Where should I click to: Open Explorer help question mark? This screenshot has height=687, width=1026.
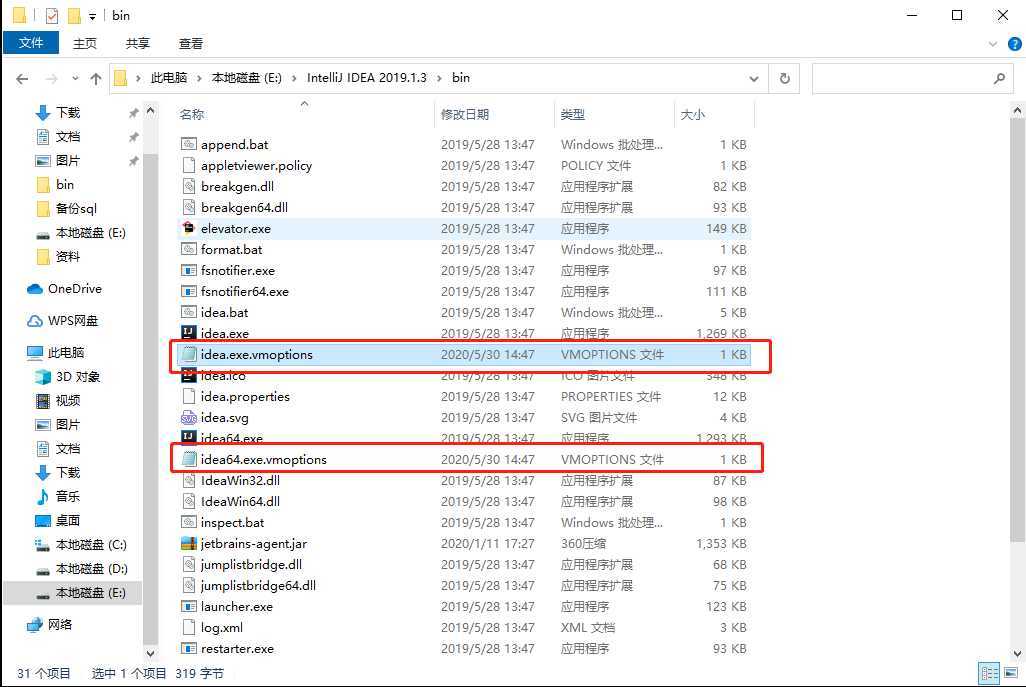1015,44
